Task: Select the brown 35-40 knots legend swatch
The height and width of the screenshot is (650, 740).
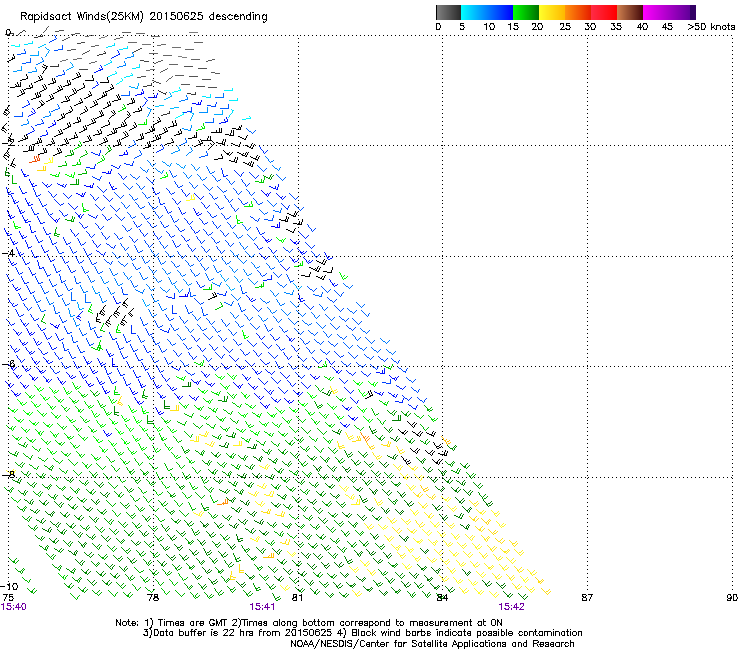Action: [630, 12]
